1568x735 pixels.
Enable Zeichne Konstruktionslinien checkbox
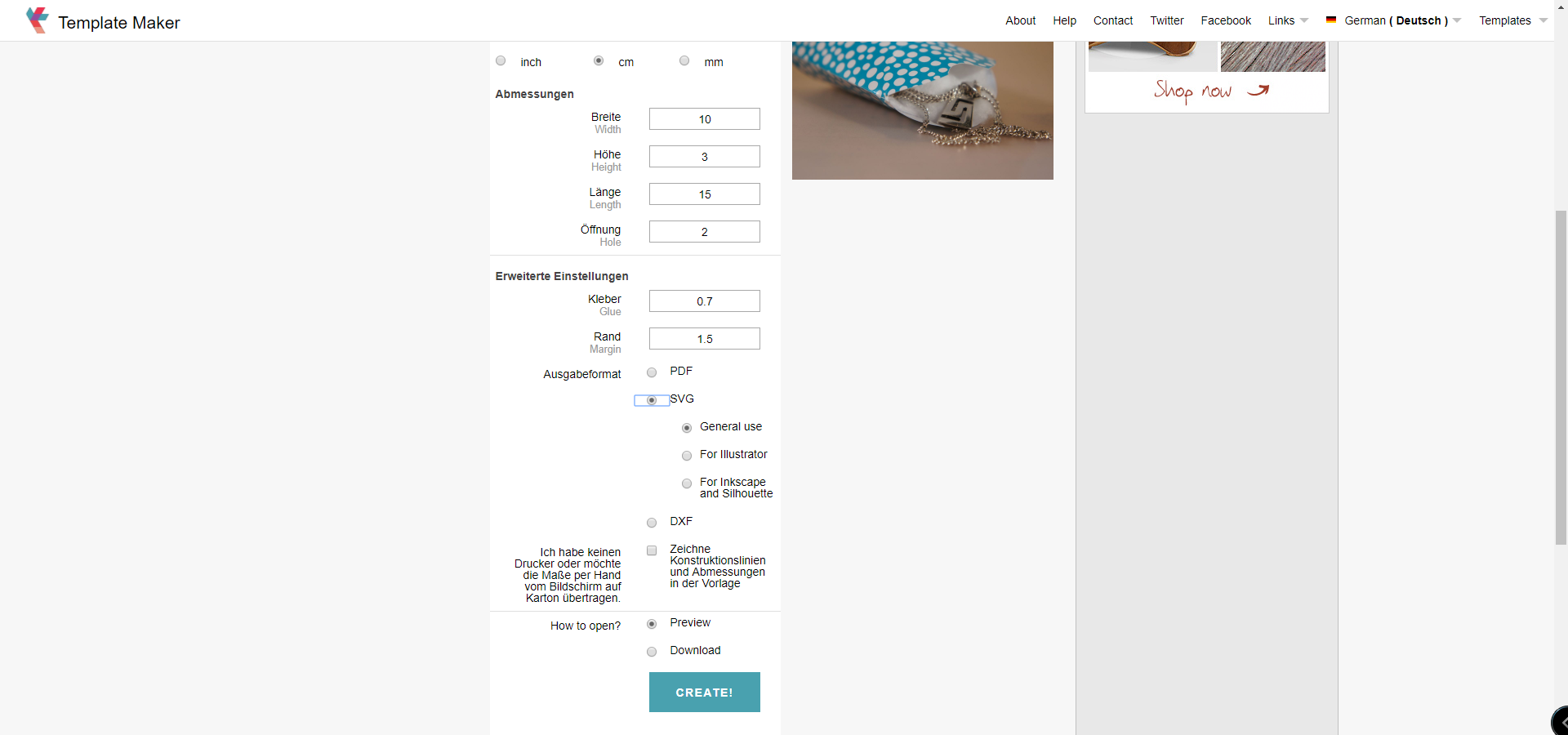tap(652, 550)
